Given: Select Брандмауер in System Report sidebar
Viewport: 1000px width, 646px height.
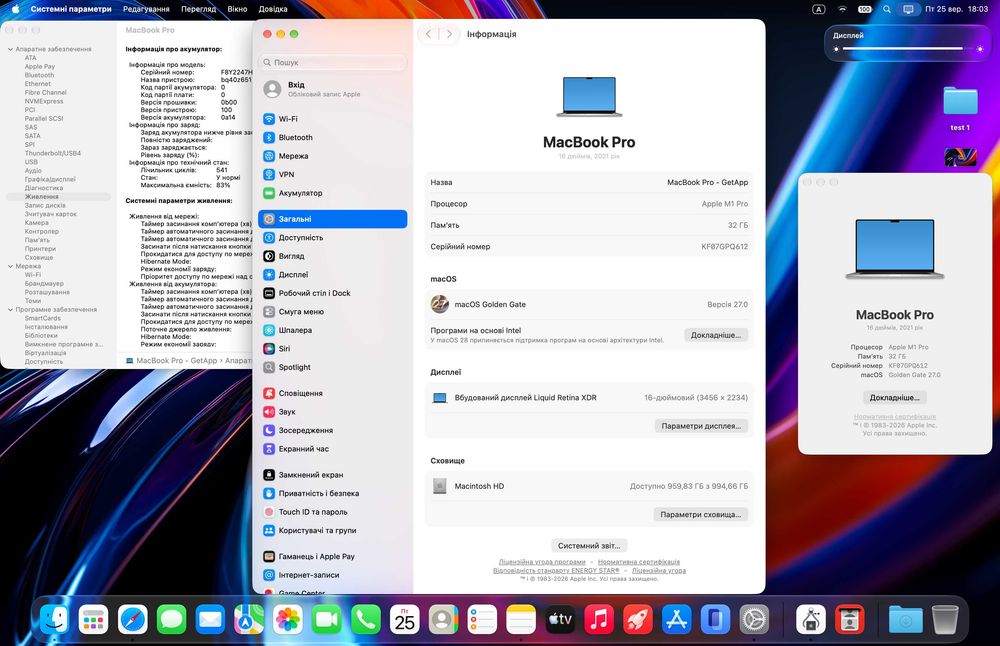Looking at the screenshot, I should pyautogui.click(x=44, y=284).
